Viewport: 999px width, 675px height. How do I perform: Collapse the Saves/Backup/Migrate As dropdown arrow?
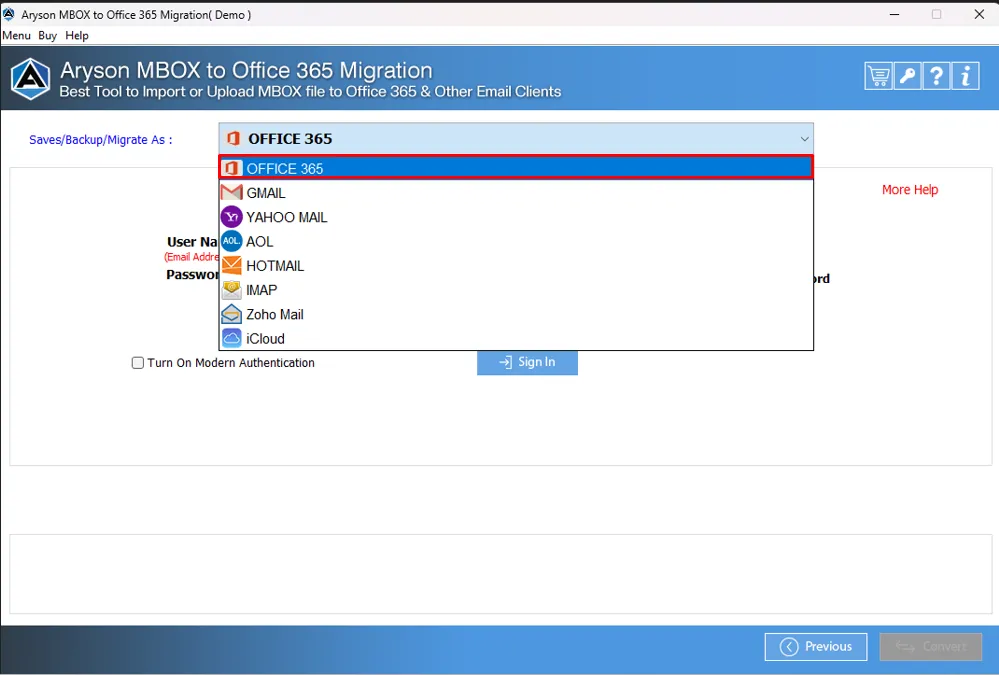click(804, 139)
